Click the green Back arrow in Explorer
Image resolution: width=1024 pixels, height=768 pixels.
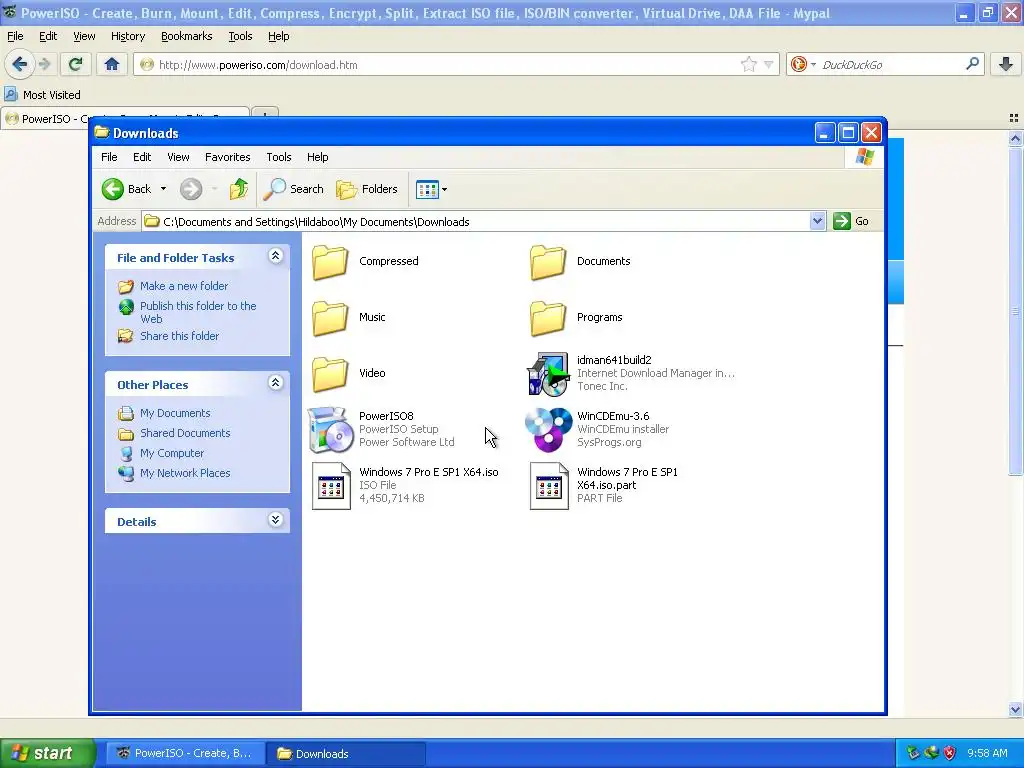click(x=112, y=189)
